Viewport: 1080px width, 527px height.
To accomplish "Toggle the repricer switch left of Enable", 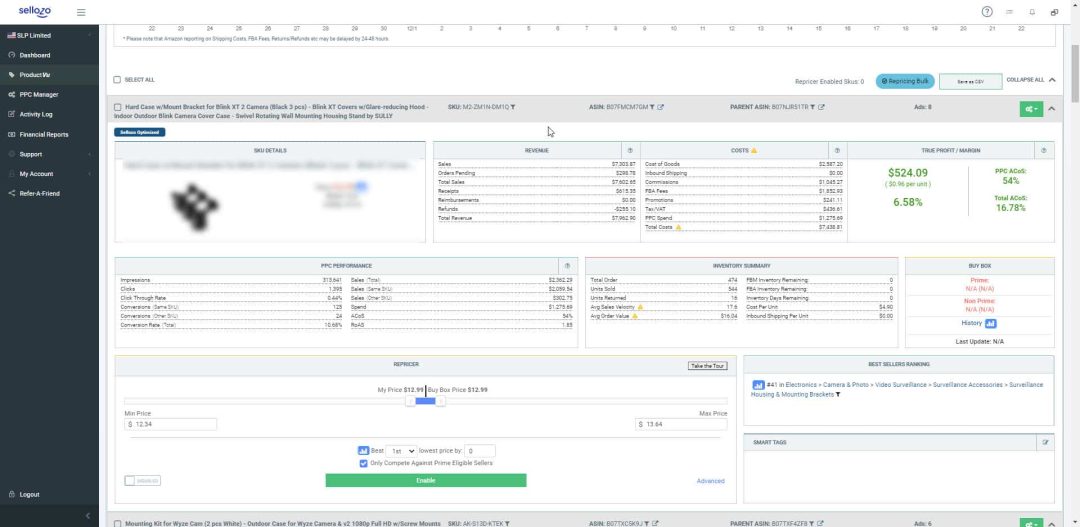I will pyautogui.click(x=143, y=481).
